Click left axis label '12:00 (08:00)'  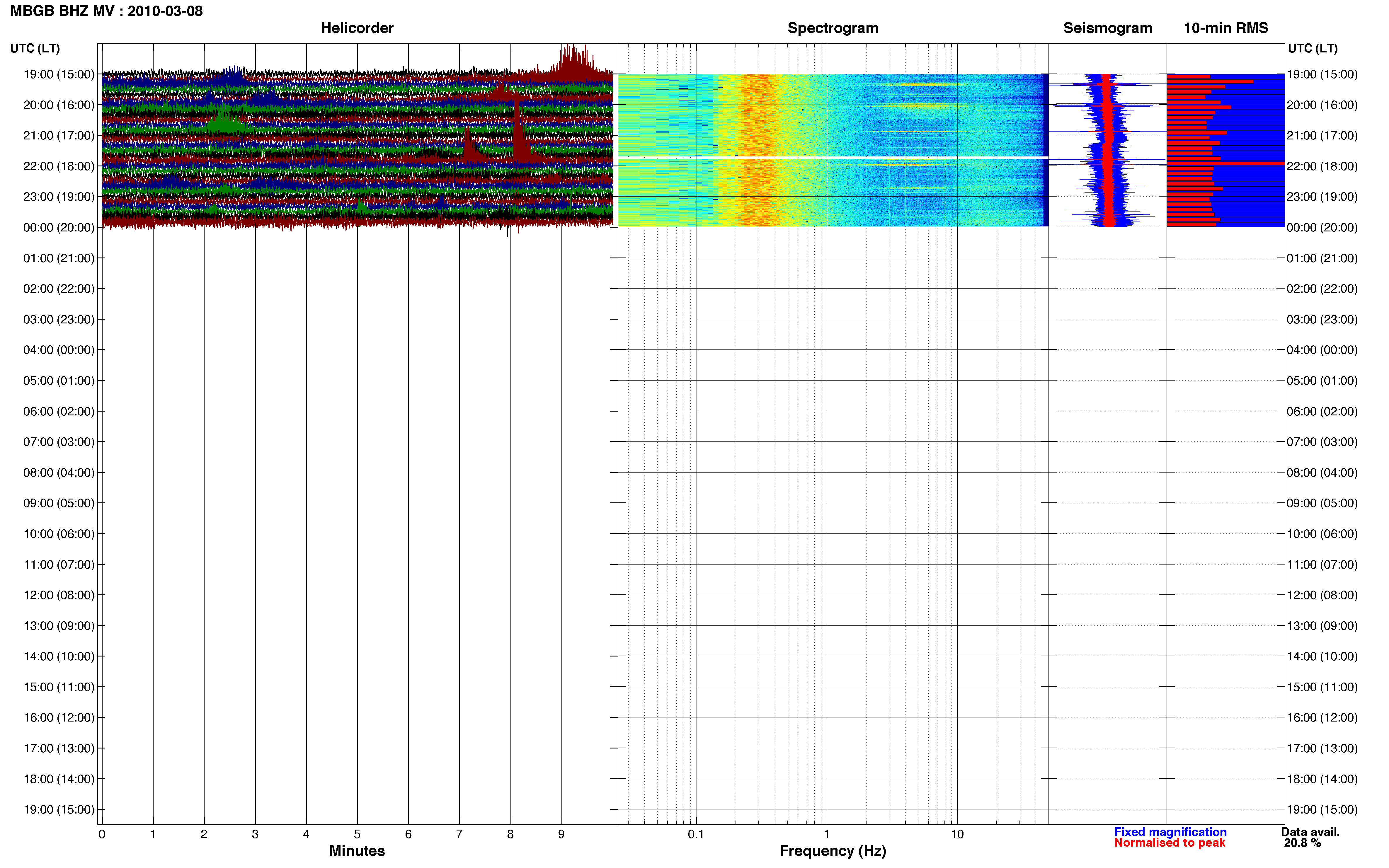[x=59, y=595]
